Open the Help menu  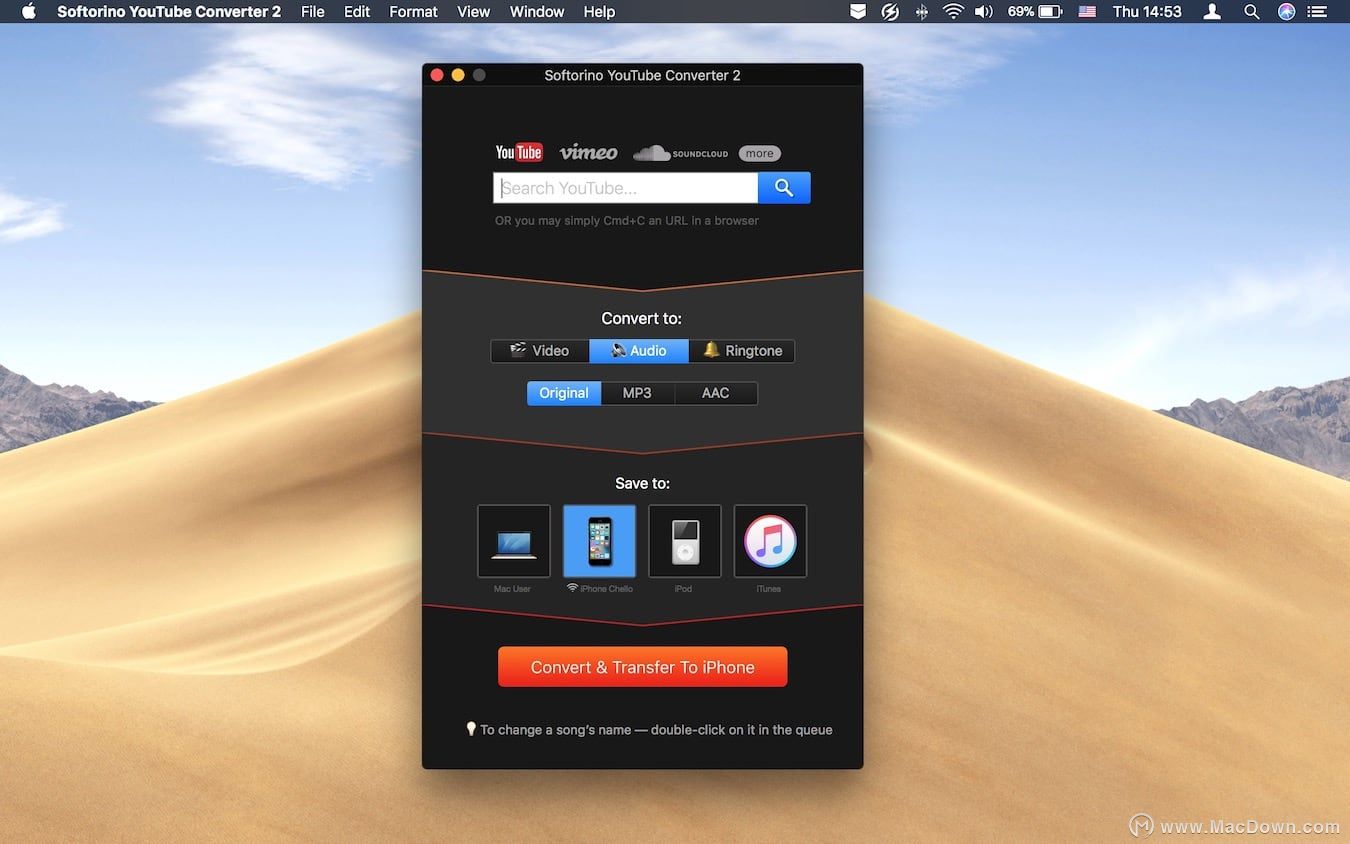[x=599, y=12]
